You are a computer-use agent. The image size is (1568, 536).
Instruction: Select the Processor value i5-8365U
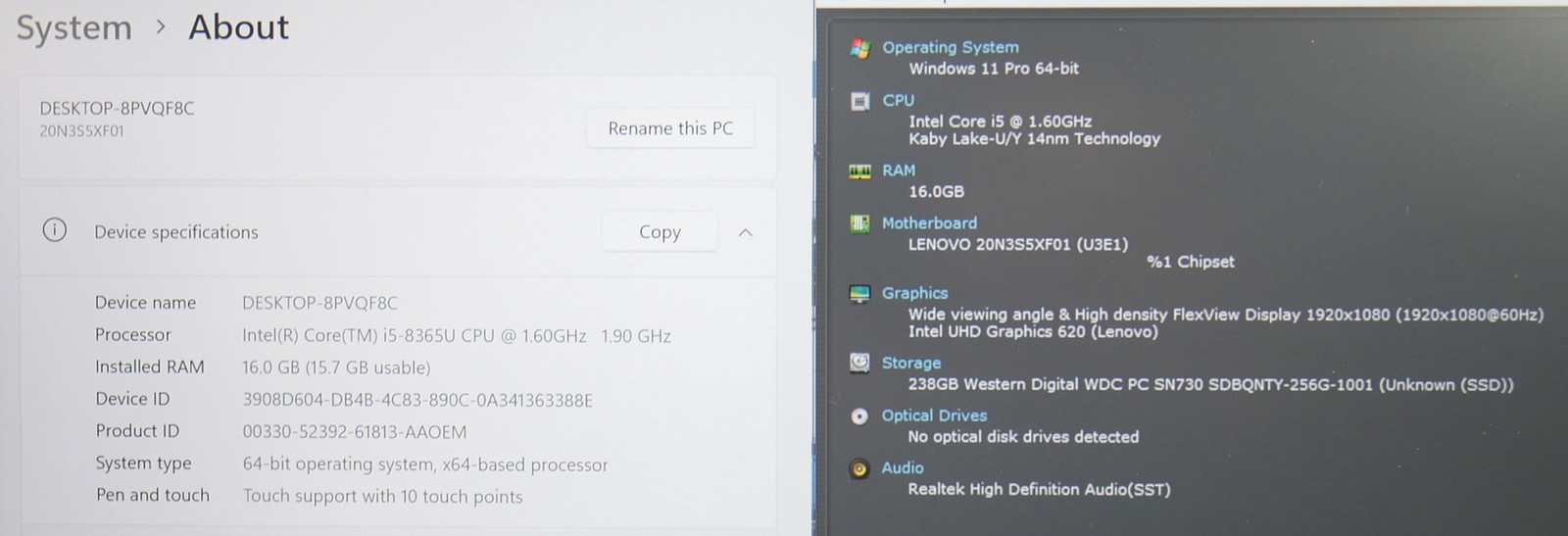[457, 335]
